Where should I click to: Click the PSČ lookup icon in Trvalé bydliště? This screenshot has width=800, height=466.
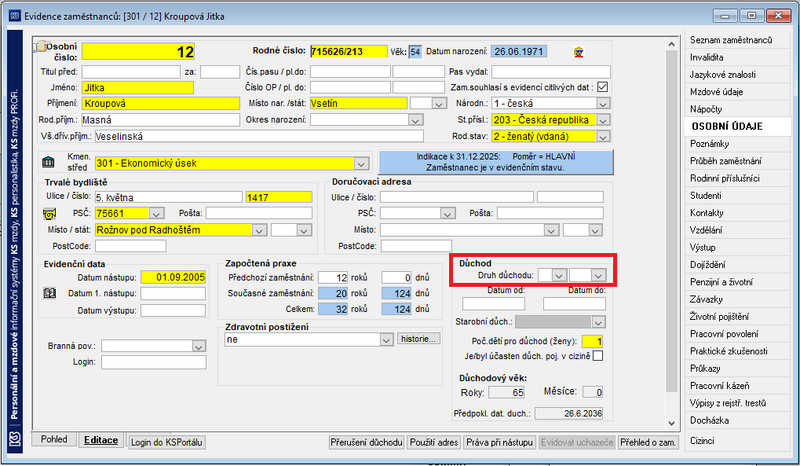click(x=49, y=213)
